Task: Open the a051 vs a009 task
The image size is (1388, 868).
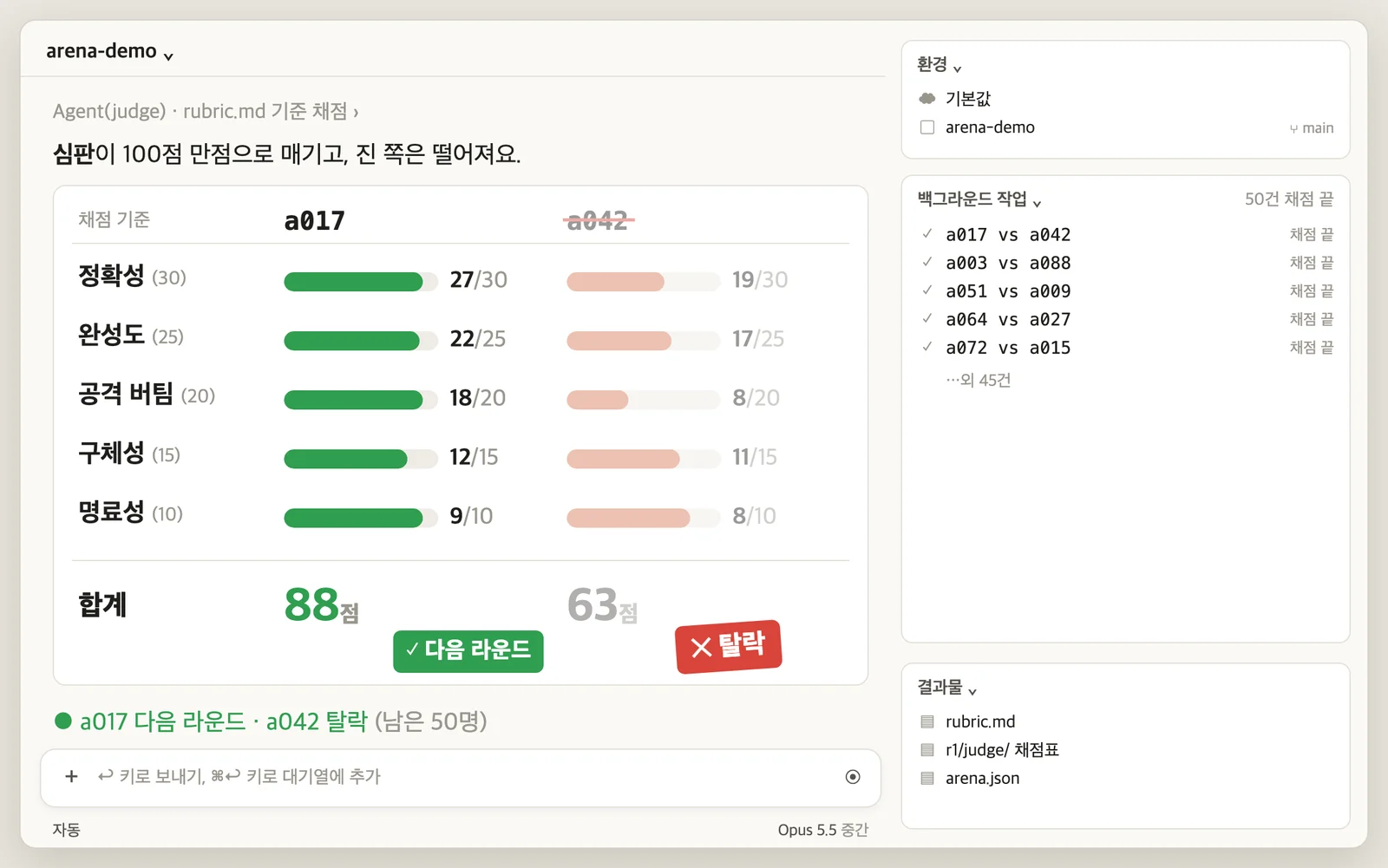Action: pyautogui.click(x=1125, y=291)
